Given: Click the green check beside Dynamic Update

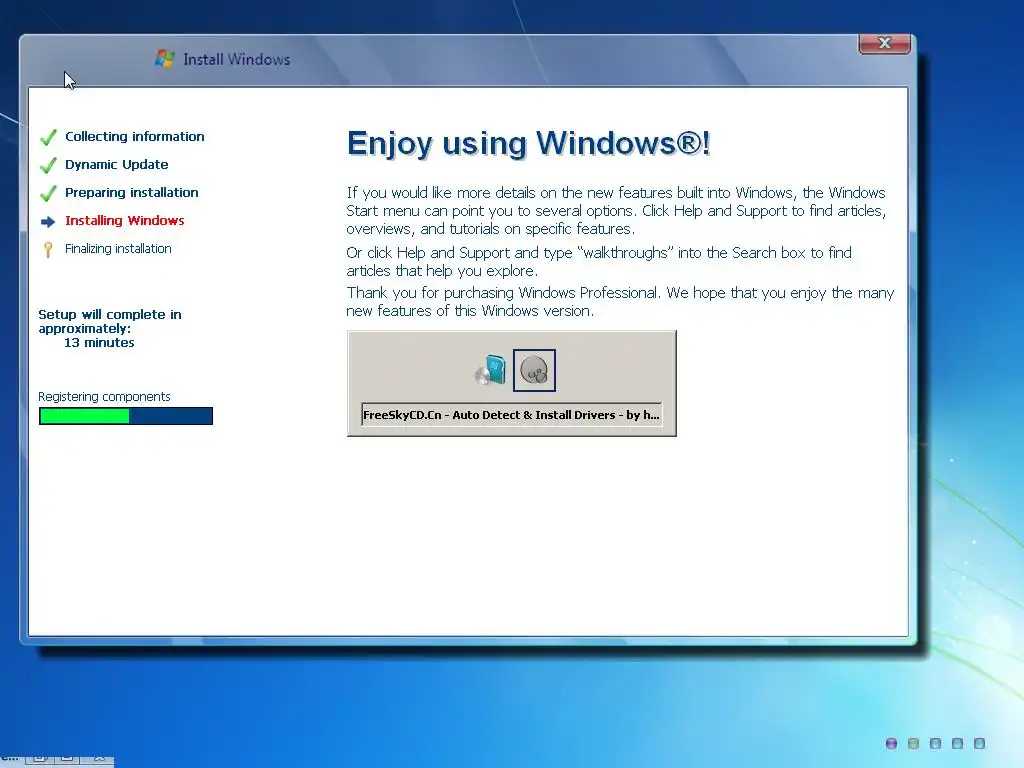Looking at the screenshot, I should pos(48,165).
